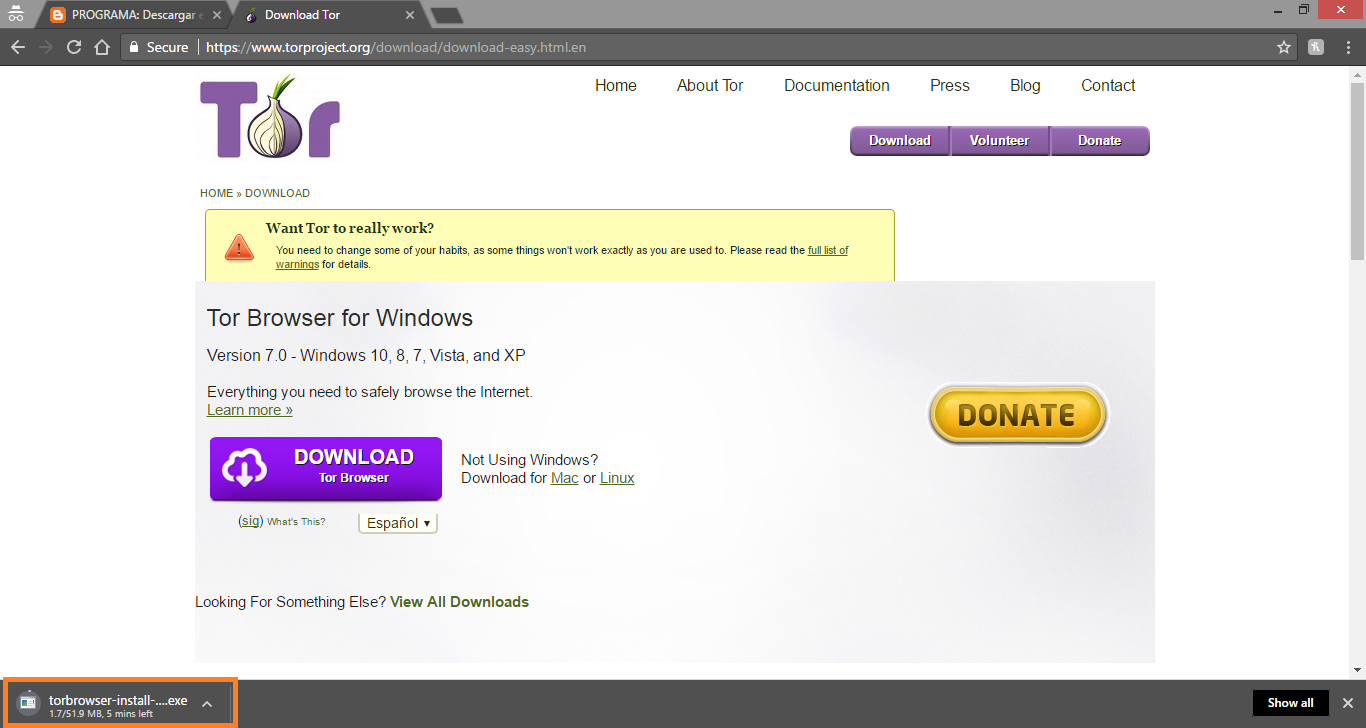The height and width of the screenshot is (728, 1366).
Task: Click the Secure padlock site info
Action: [158, 47]
